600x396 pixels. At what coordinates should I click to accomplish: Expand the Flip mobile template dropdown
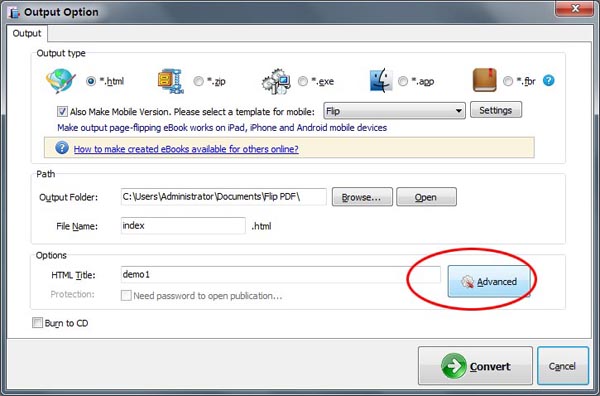point(395,111)
